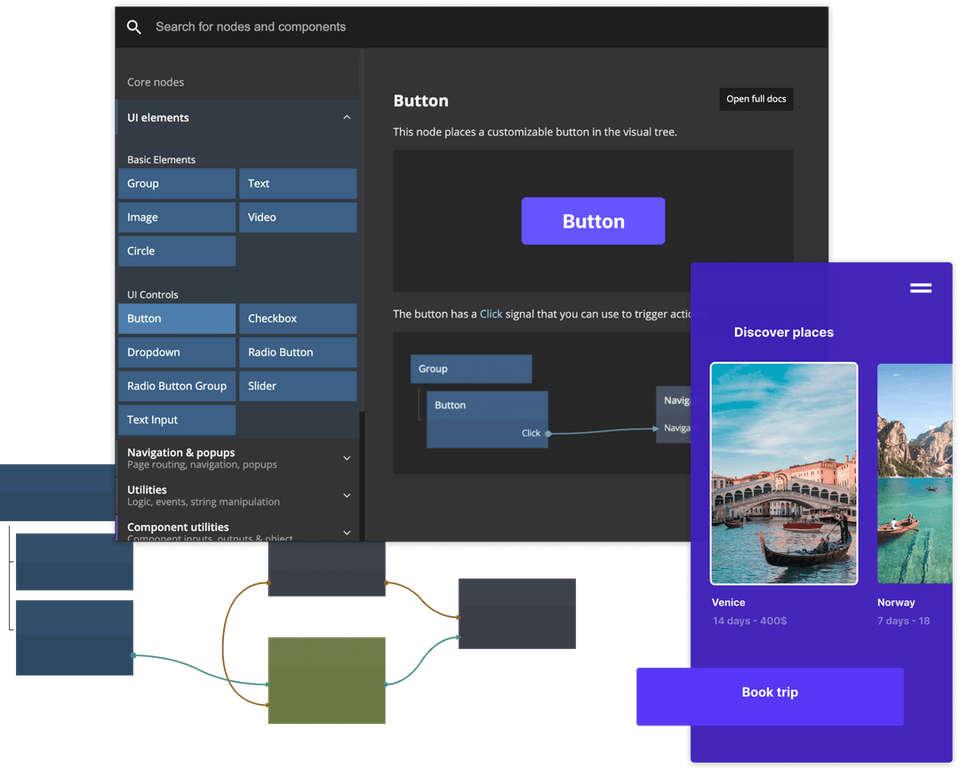Select the Image node tile
The height and width of the screenshot is (771, 960).
pos(176,217)
